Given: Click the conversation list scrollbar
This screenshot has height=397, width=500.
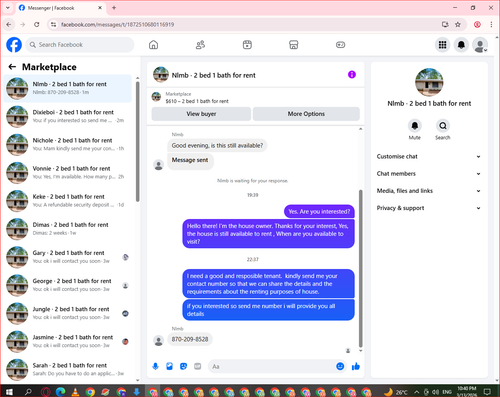Looking at the screenshot, I should 137,141.
